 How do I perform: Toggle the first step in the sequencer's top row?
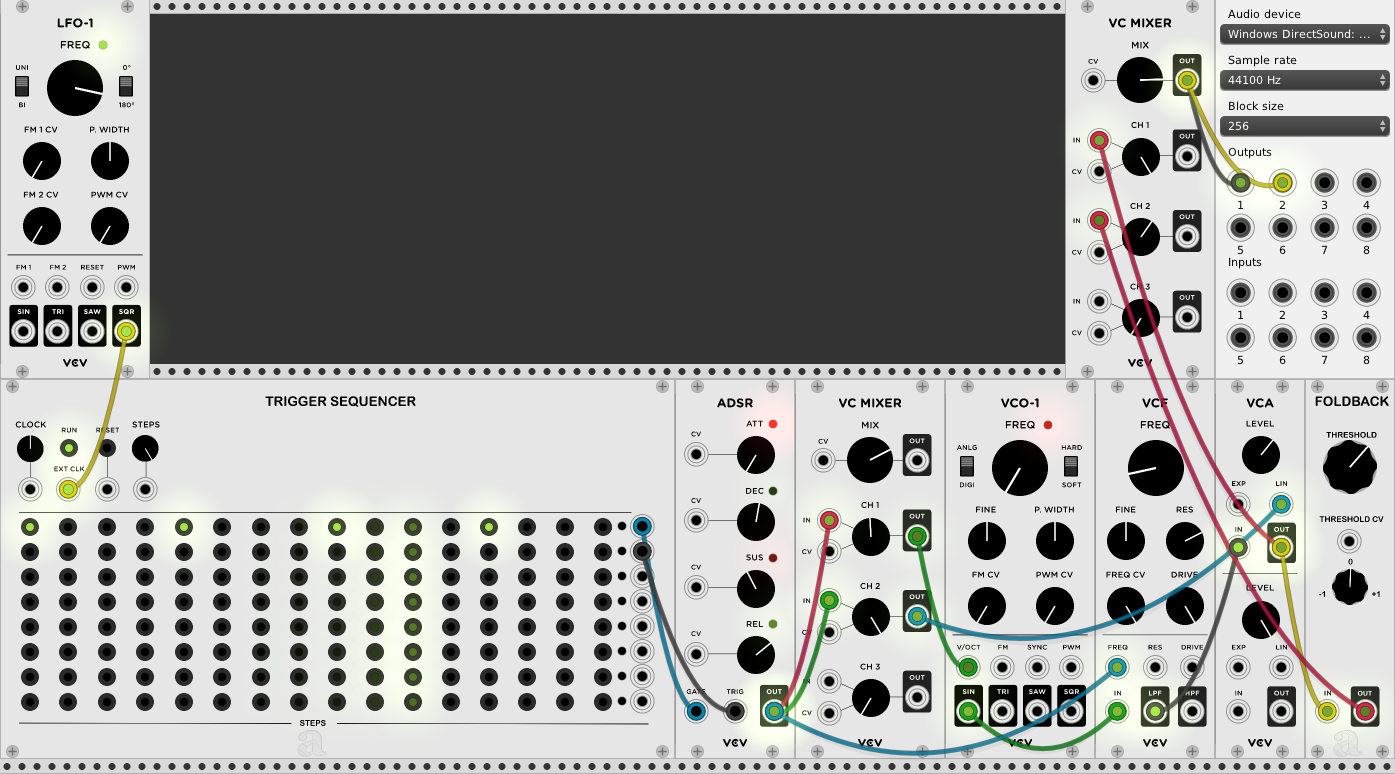pyautogui.click(x=30, y=527)
